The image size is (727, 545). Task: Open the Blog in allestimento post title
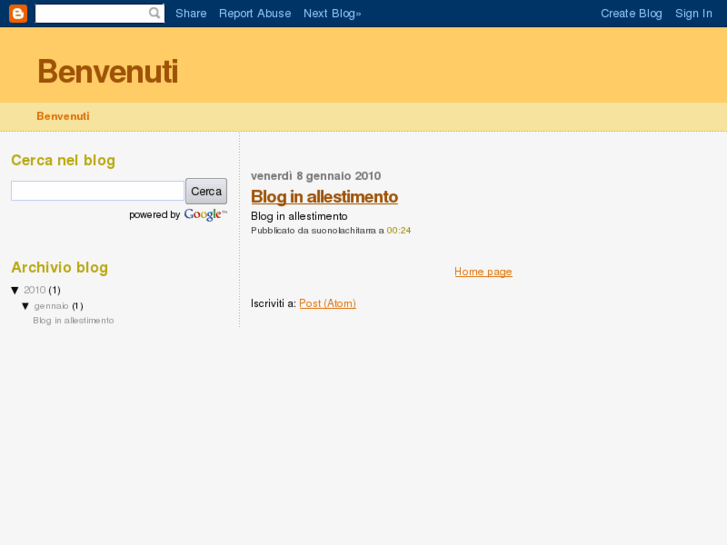tap(325, 197)
